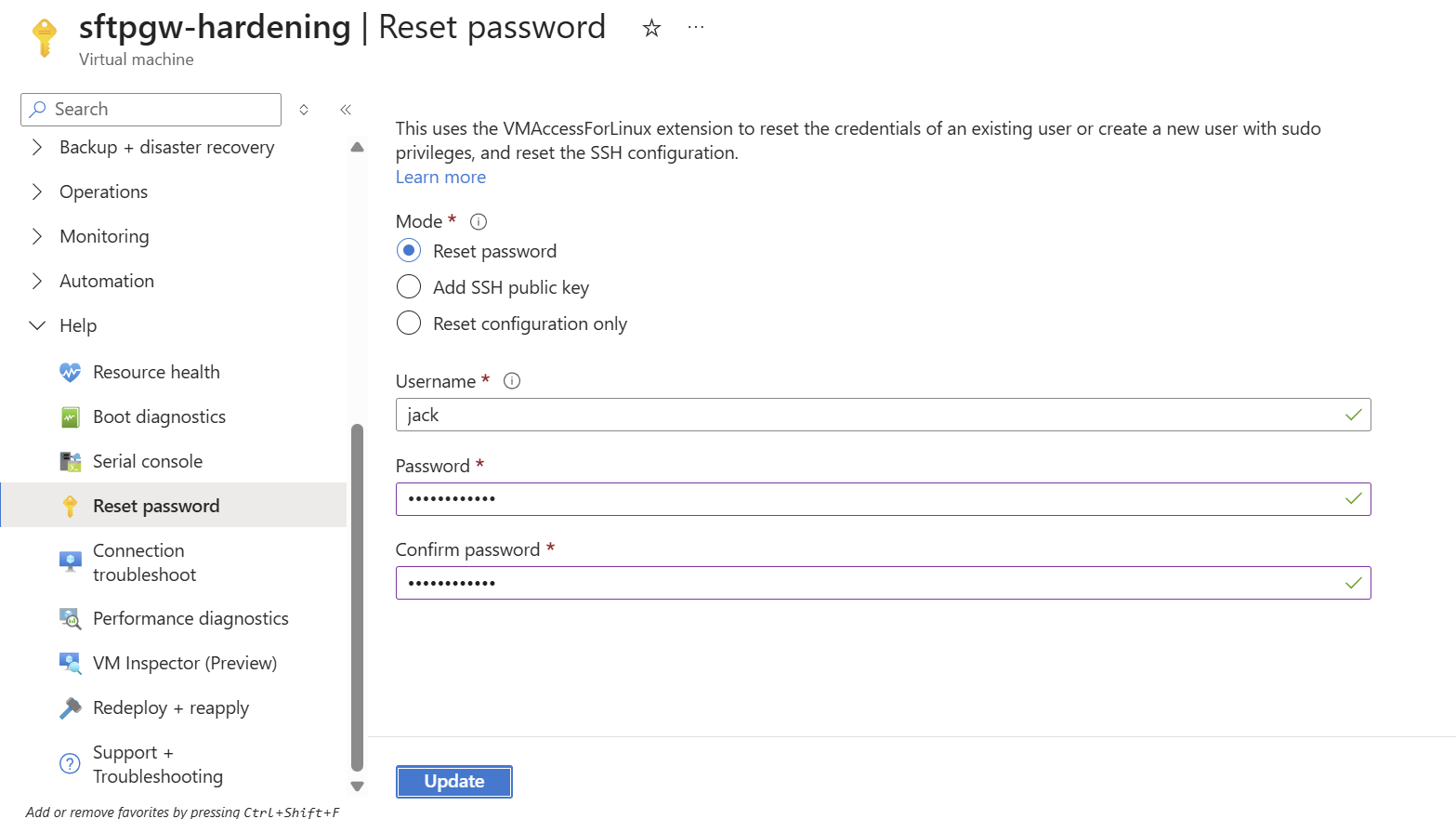Click the favorite star icon in header
The width and height of the screenshot is (1456, 819).
[x=651, y=29]
